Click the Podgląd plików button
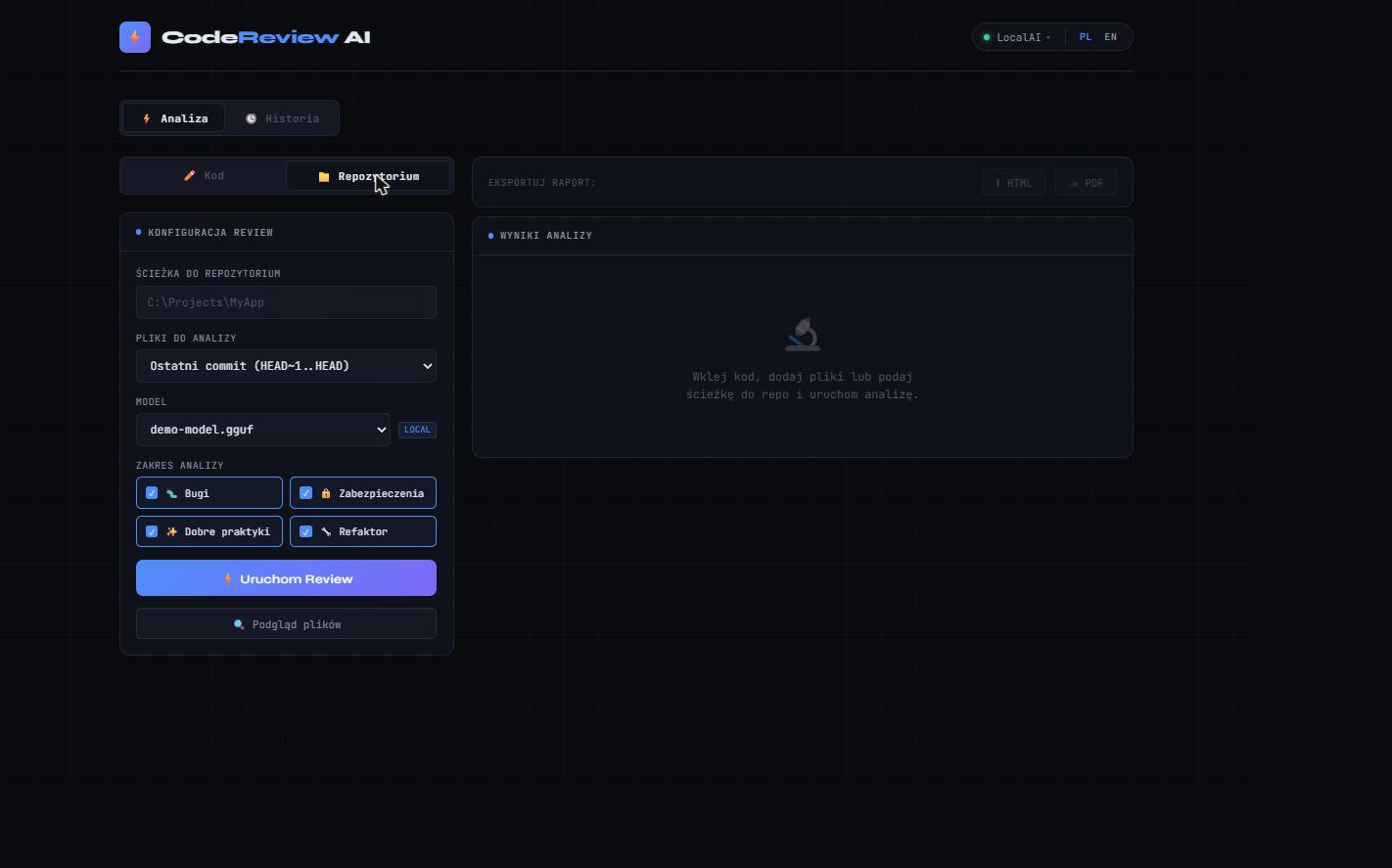This screenshot has width=1392, height=868. point(286,624)
